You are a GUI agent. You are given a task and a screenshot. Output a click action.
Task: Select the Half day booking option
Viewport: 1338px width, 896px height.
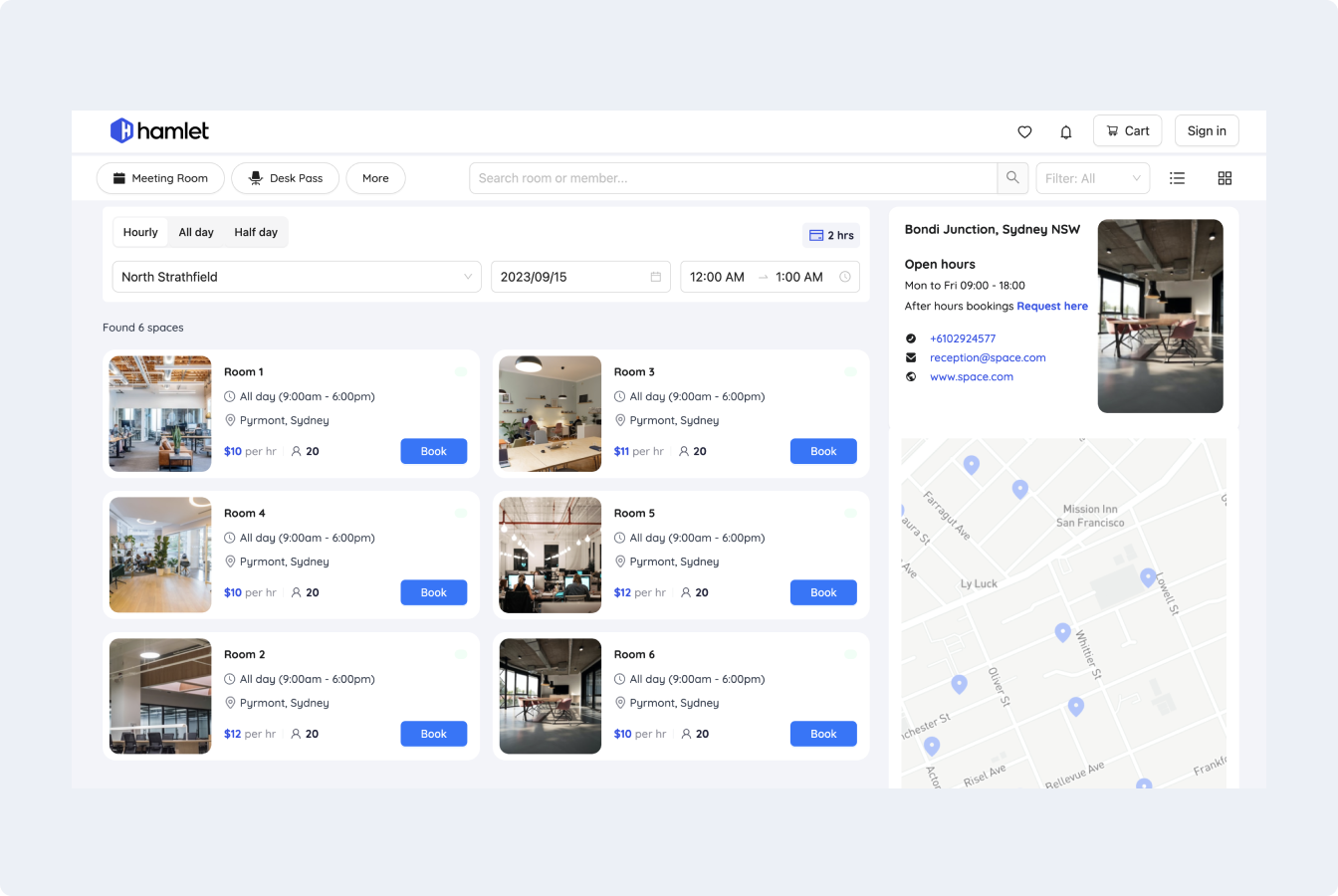point(256,232)
